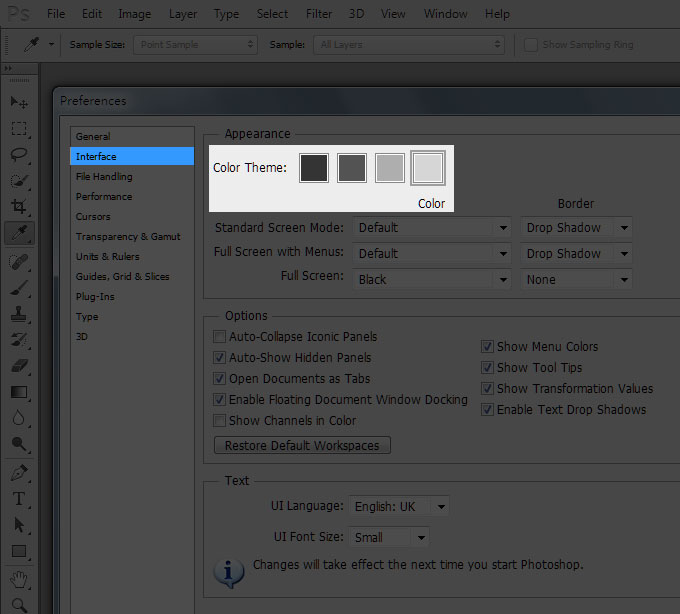Image resolution: width=680 pixels, height=614 pixels.
Task: Disable Show Tool Tips
Action: pos(487,367)
